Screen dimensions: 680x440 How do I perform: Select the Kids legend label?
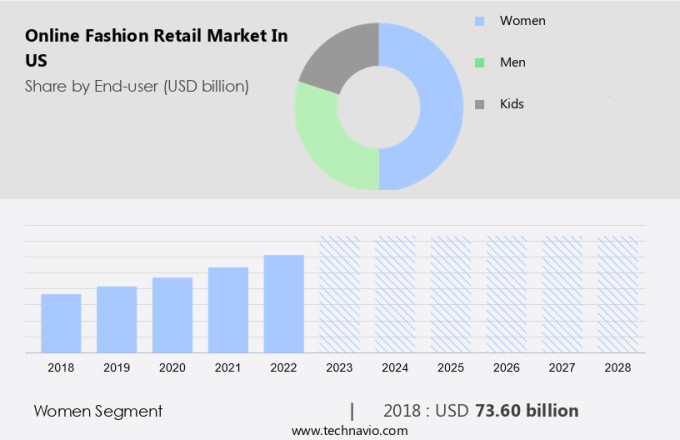tap(512, 104)
